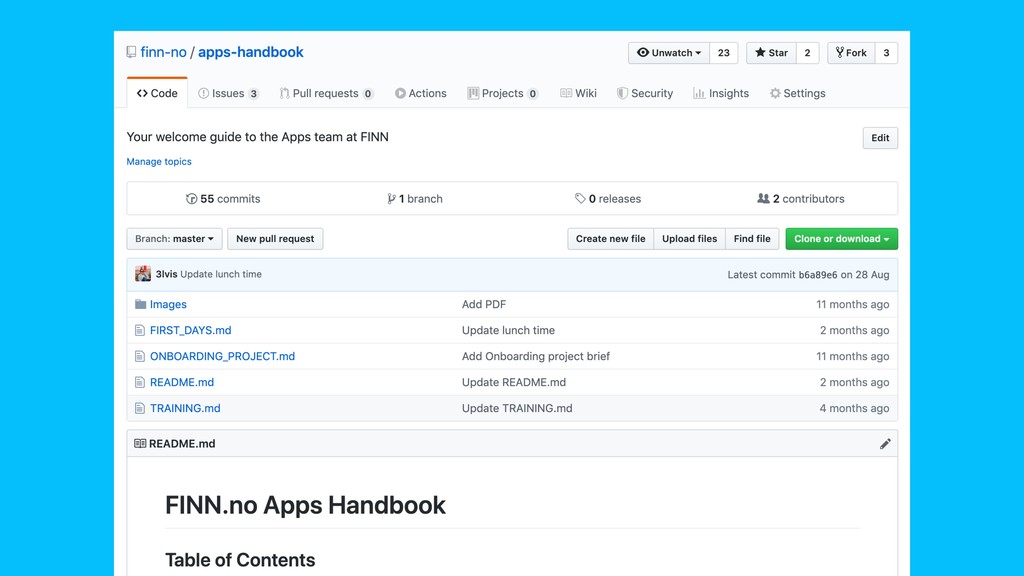Click the watchers count 23
Viewport: 1024px width, 576px height.
[724, 53]
